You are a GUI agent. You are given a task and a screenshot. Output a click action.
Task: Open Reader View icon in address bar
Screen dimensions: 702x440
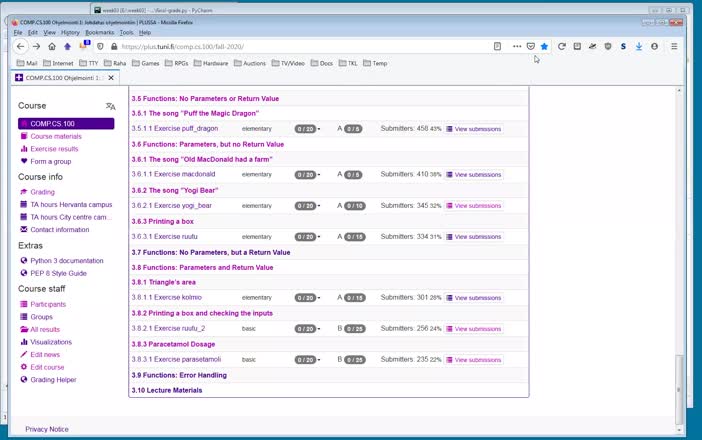pos(497,46)
